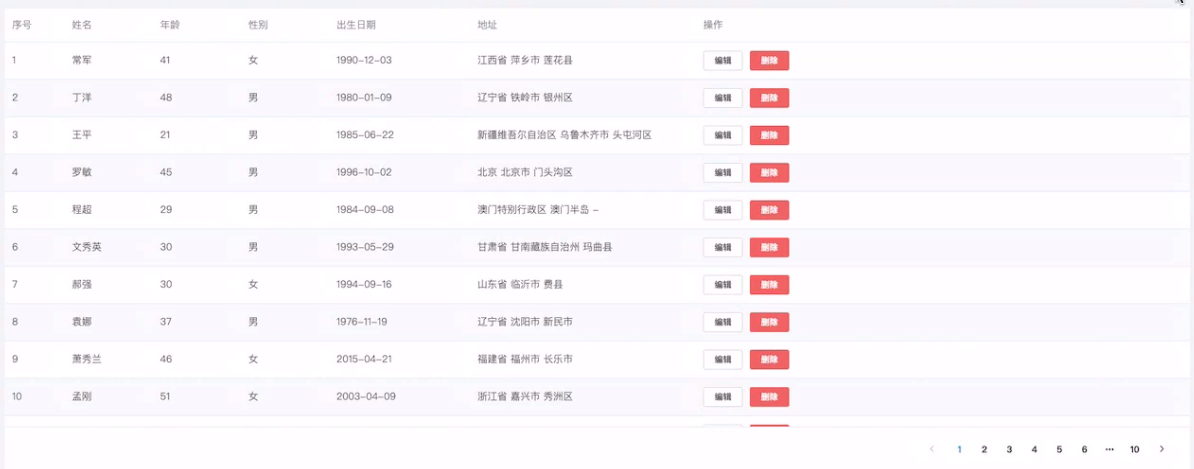Edit the record of 丁洋
The height and width of the screenshot is (469, 1194).
(x=723, y=98)
